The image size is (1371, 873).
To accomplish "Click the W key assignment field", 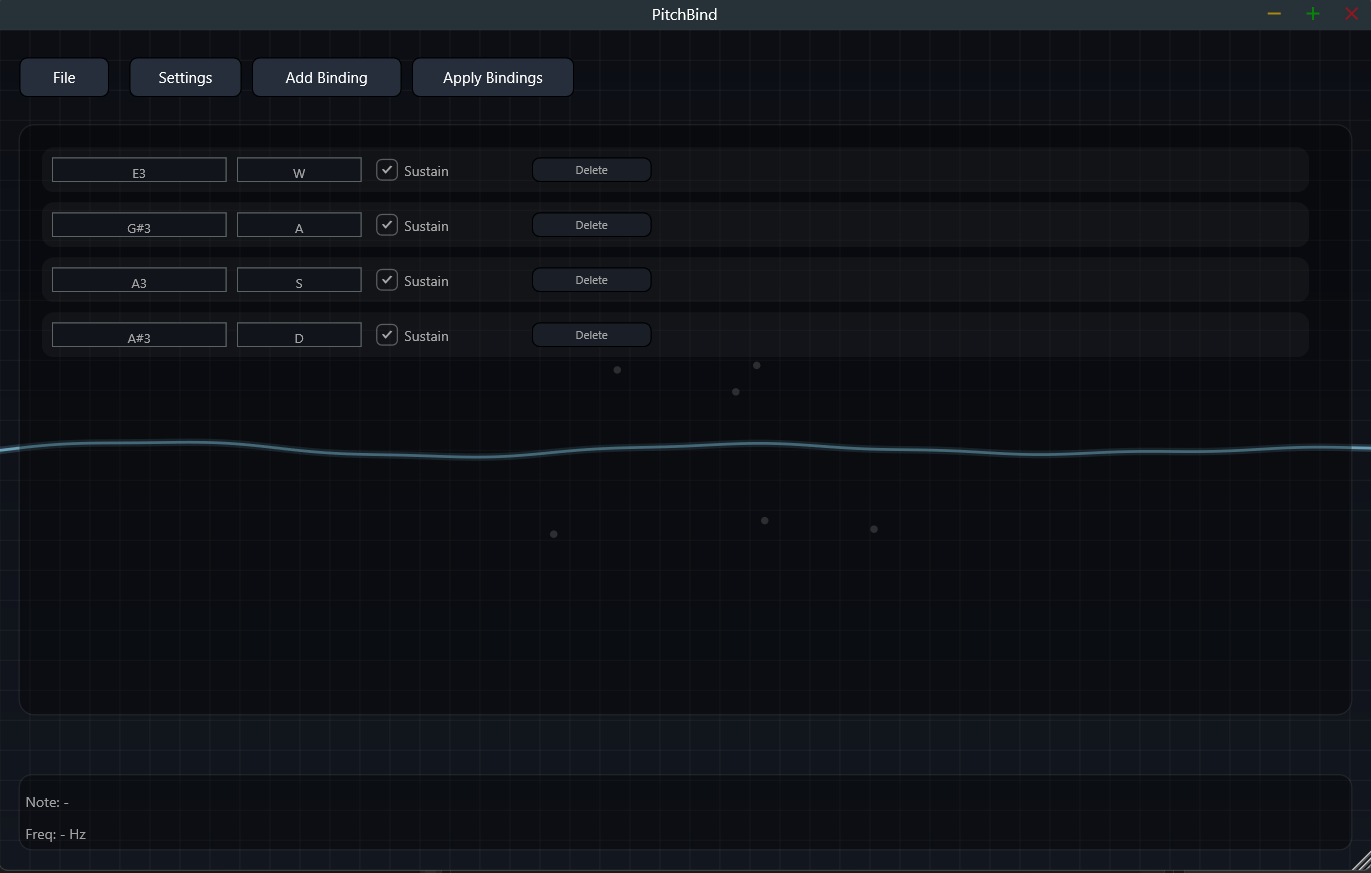I will tap(298, 169).
